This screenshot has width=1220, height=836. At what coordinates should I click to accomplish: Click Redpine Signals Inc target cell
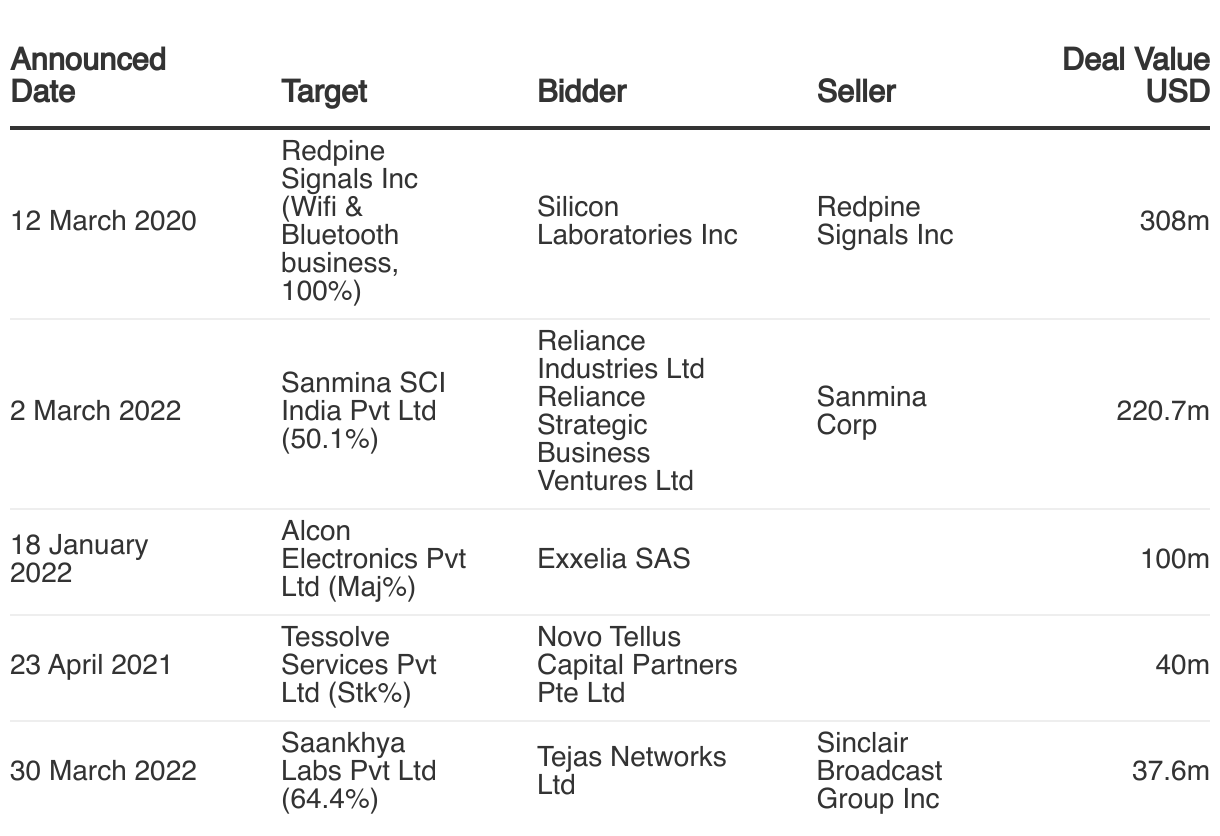[349, 221]
